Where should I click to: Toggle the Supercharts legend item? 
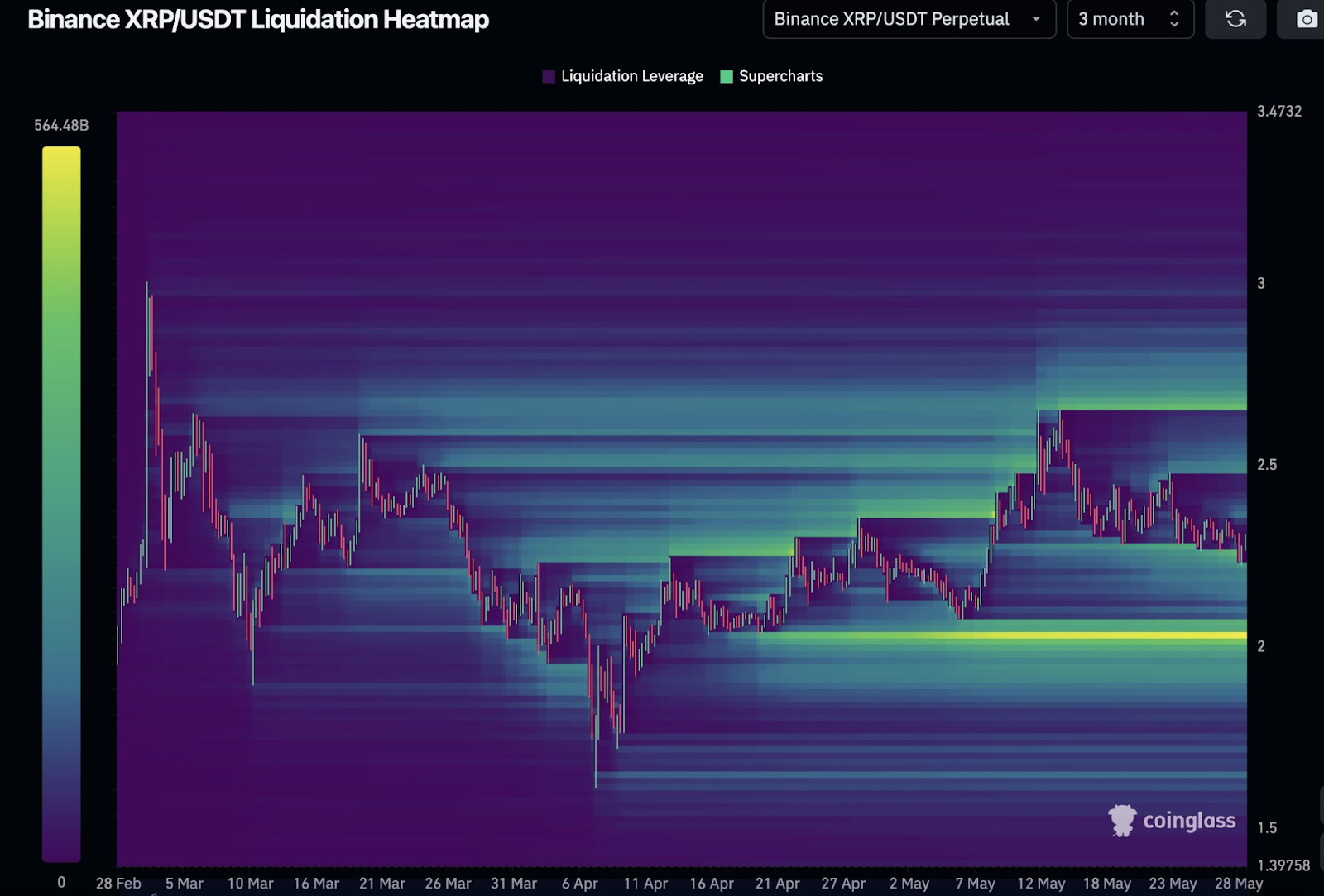[771, 76]
